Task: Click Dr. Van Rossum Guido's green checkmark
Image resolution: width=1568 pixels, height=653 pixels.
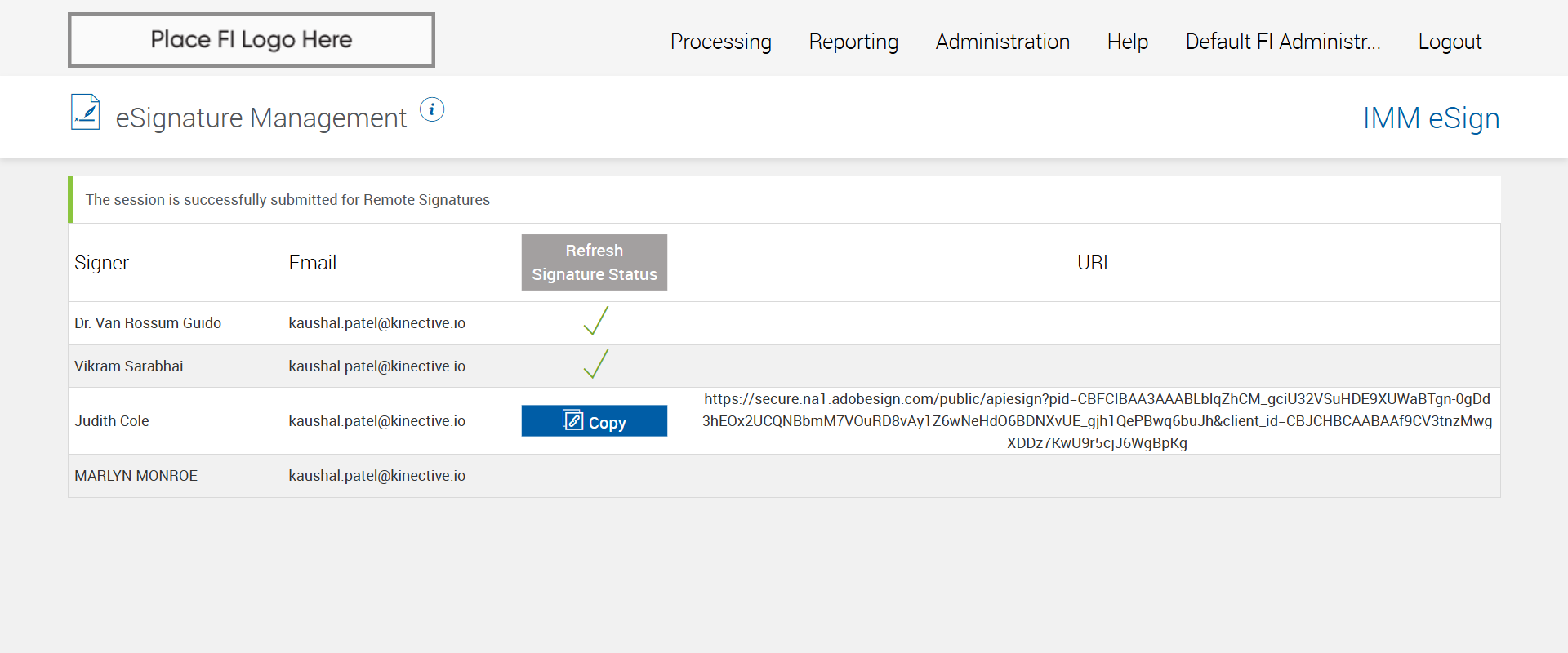Action: click(x=596, y=321)
